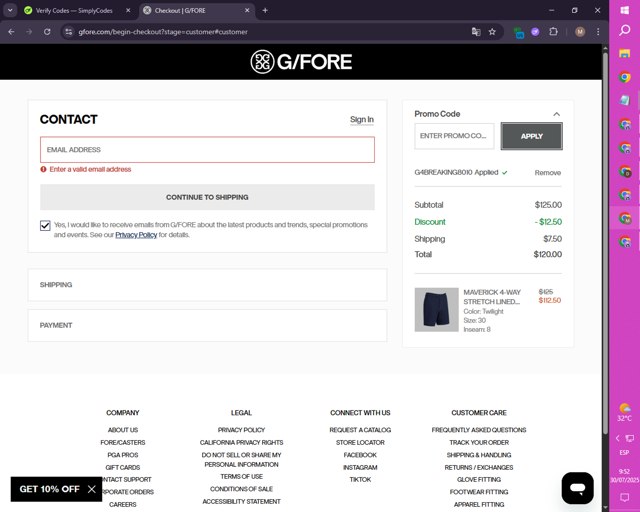Open SHIPPING & HANDLING link

click(479, 455)
